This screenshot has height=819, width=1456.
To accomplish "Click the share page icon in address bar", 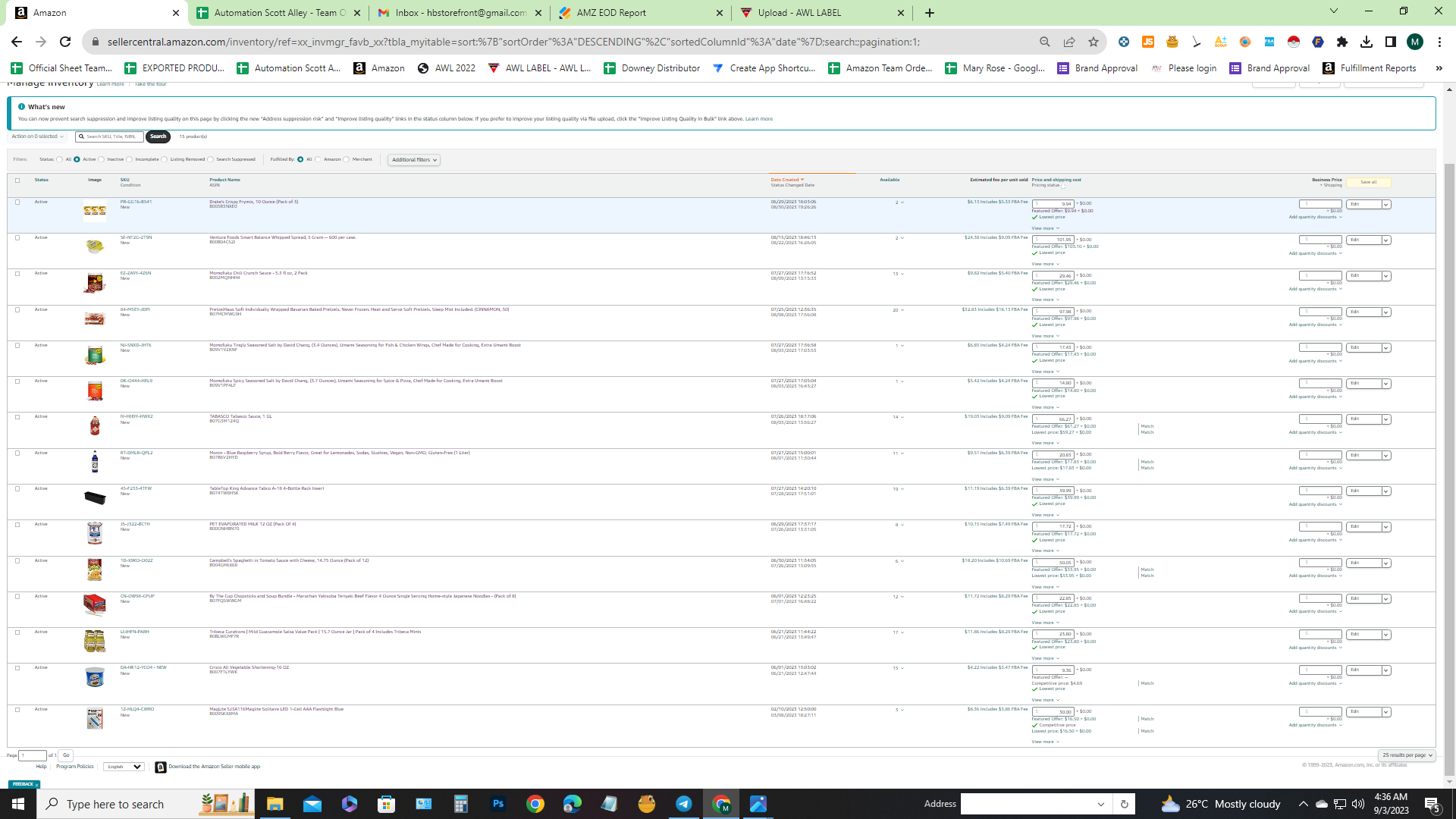I will coord(1069,42).
